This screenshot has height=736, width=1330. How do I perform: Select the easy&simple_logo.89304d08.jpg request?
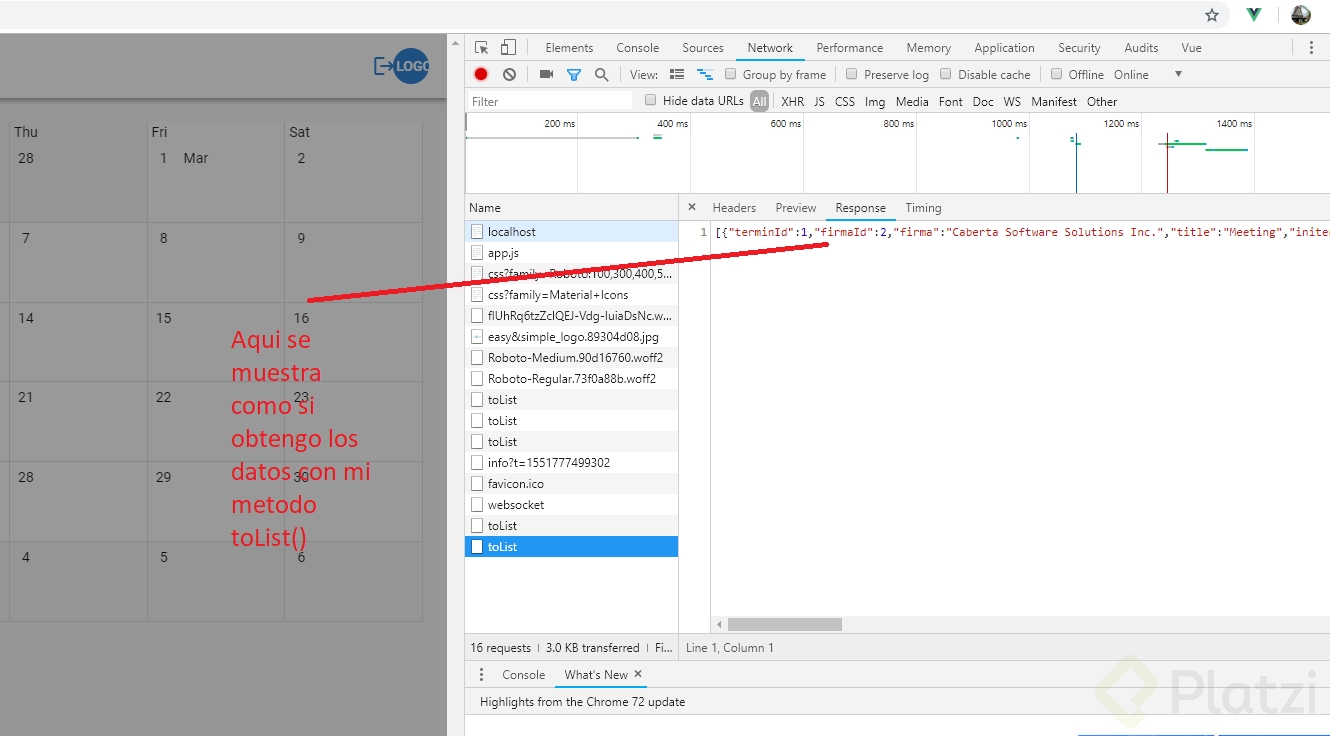[572, 336]
